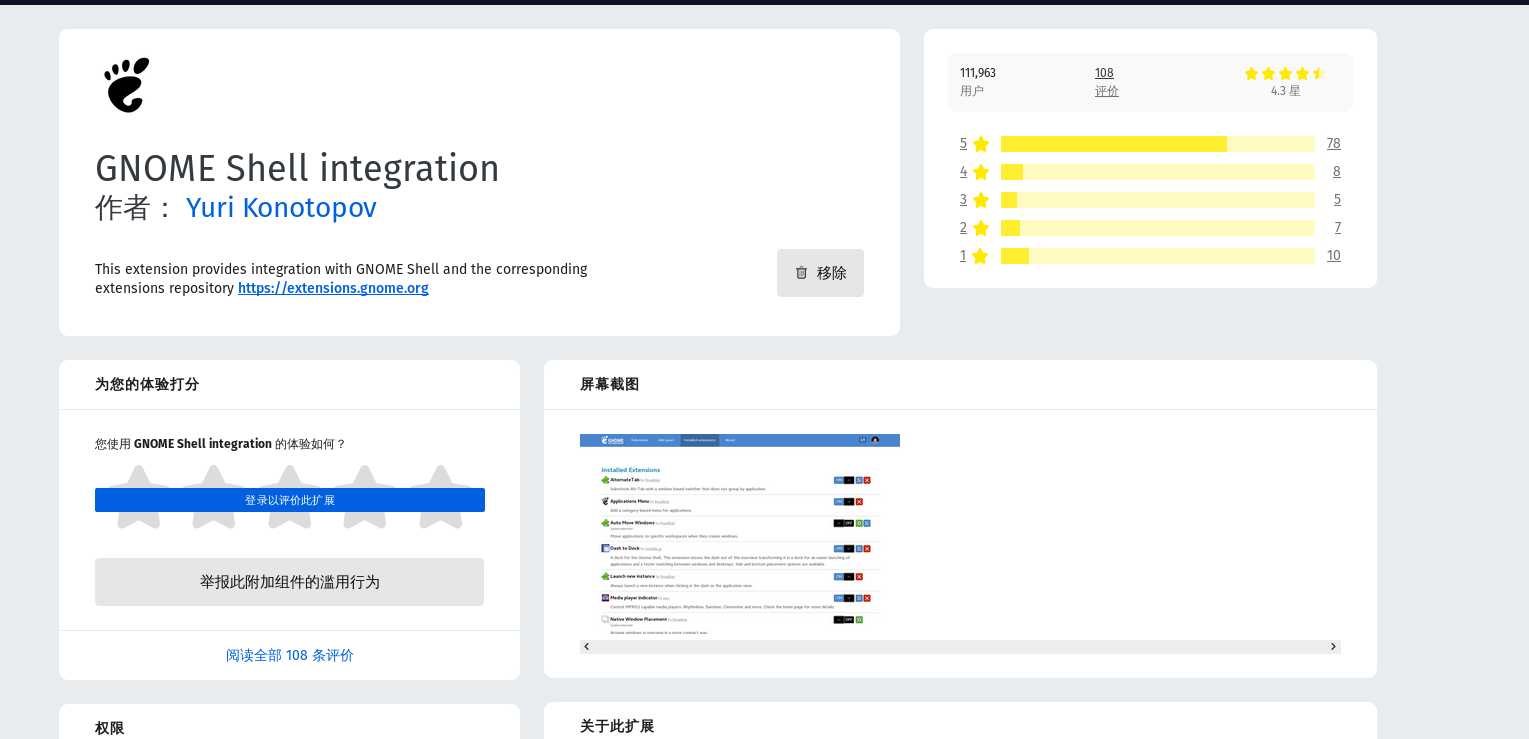Viewport: 1529px width, 739px height.
Task: Open the extension screenshot thumbnail
Action: pyautogui.click(x=740, y=535)
